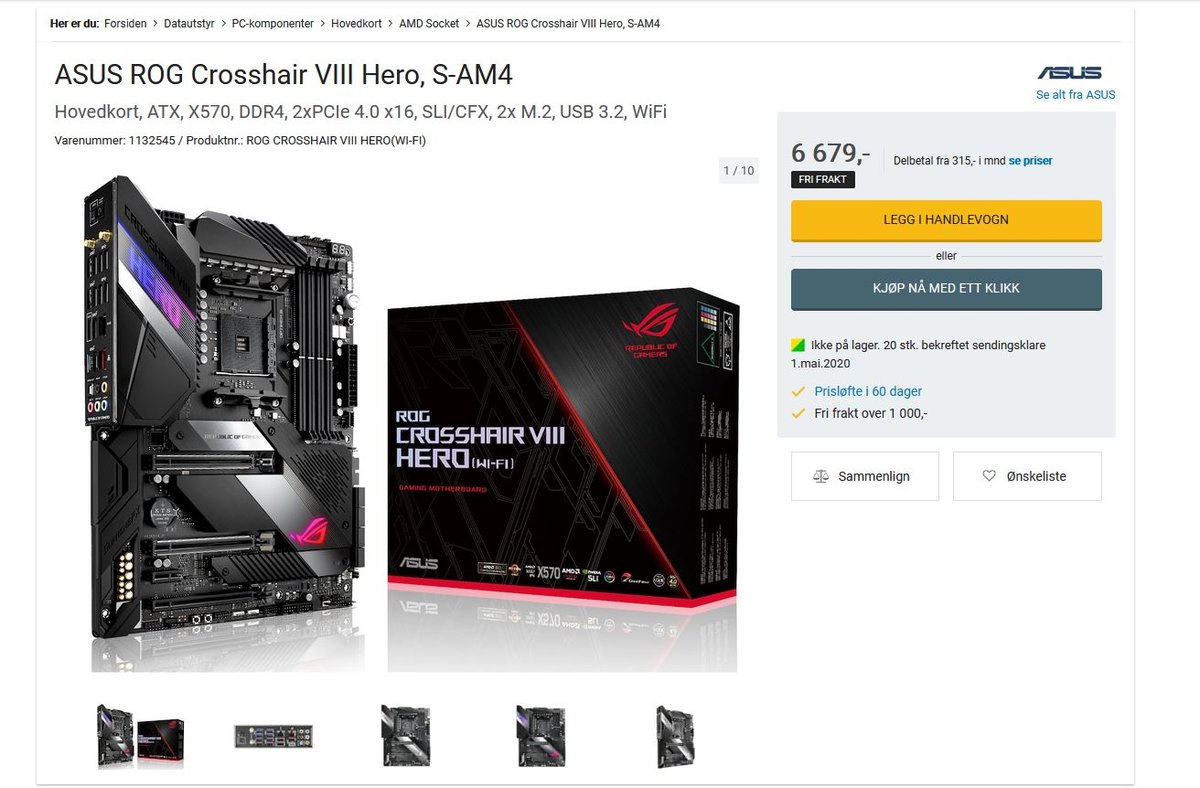
Task: Add item to Ønskeliste
Action: (1027, 476)
